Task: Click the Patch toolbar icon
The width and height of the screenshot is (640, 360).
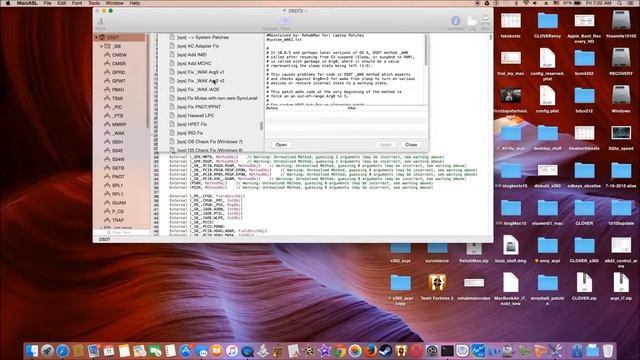Action: tap(285, 22)
